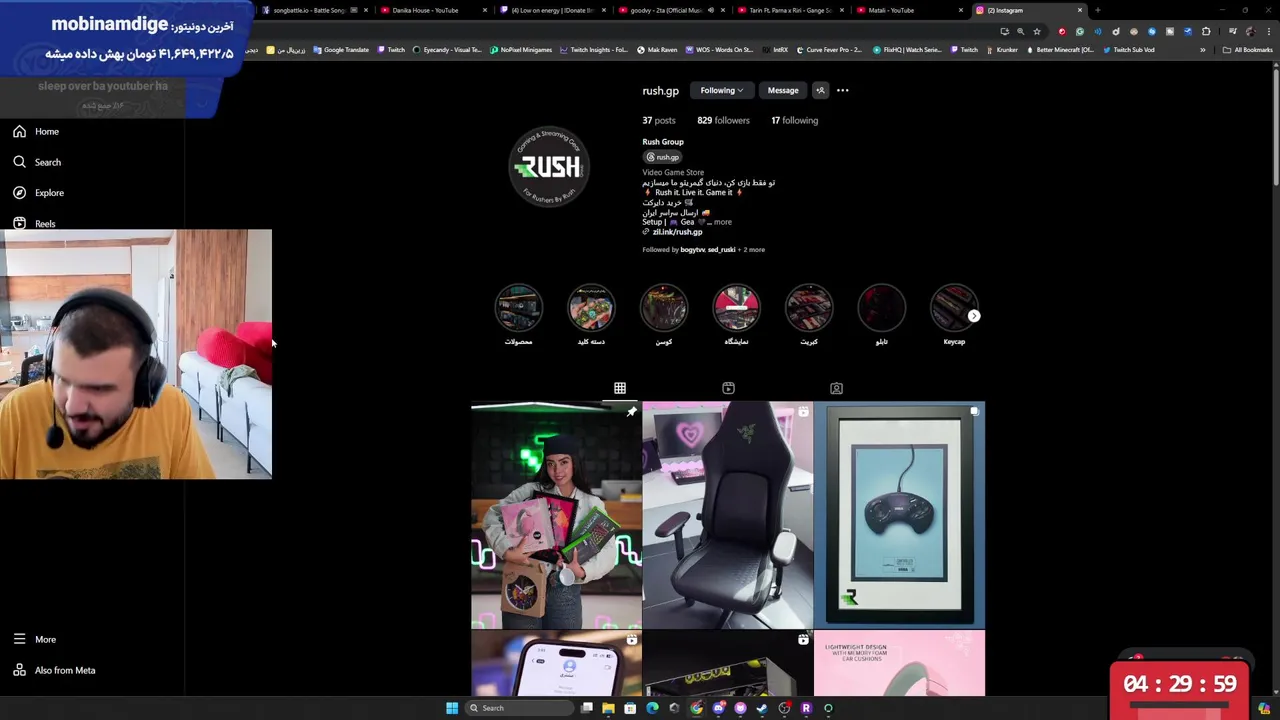Click the Message button
Screen dimensions: 1280x720
[x=783, y=90]
